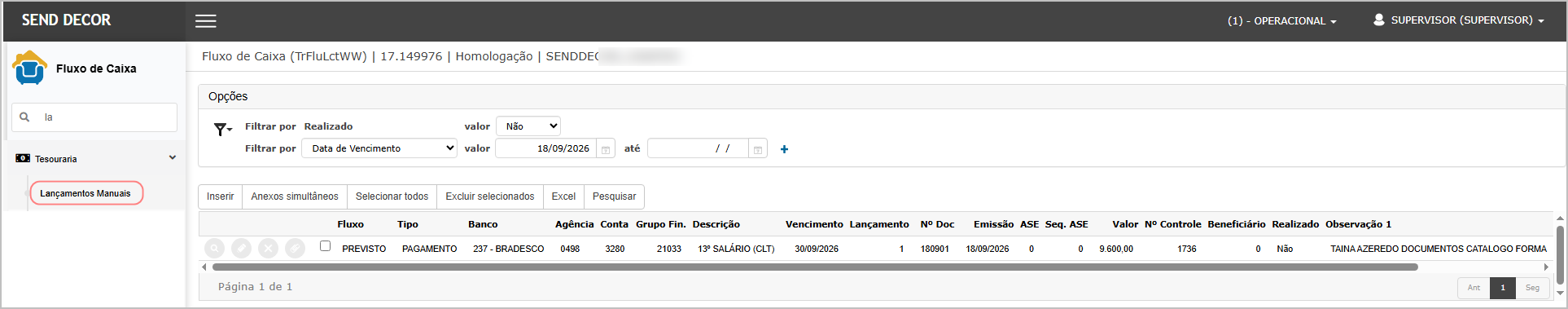This screenshot has height=309, width=1568.
Task: Sort by the Tipo column header
Action: [408, 224]
